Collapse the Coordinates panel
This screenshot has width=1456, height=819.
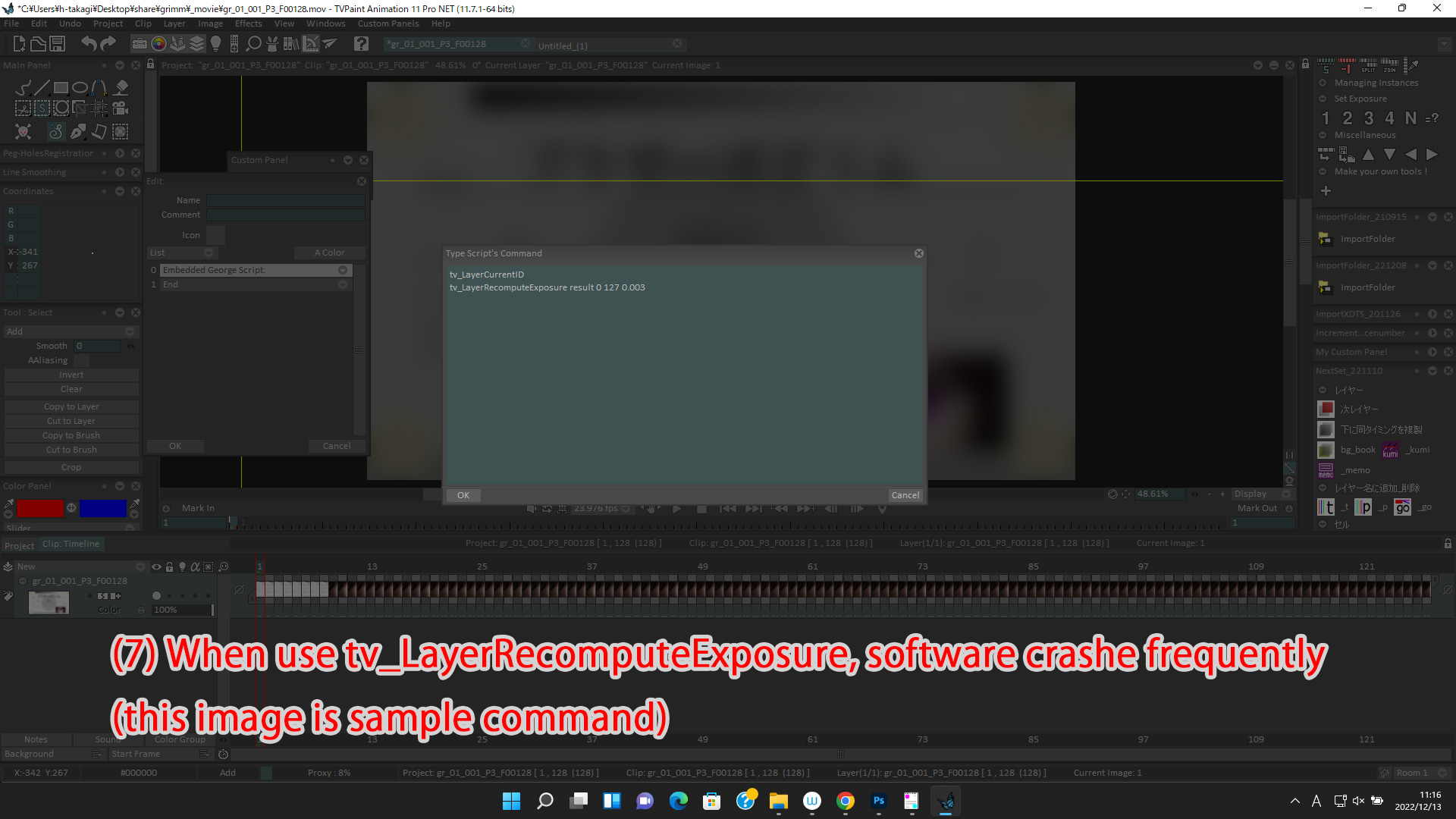click(x=120, y=191)
